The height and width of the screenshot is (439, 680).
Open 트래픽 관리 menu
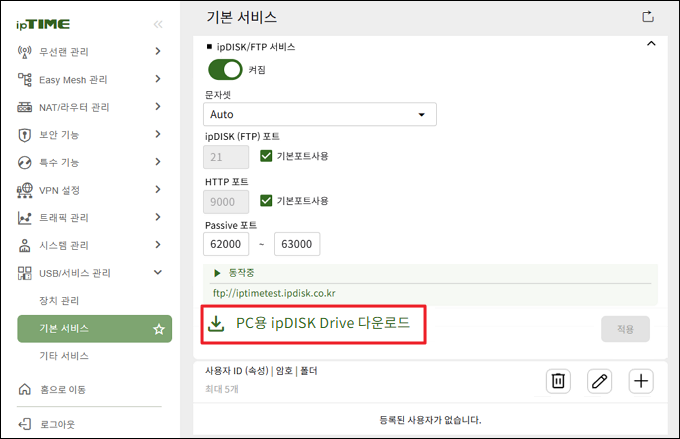pyautogui.click(x=64, y=218)
